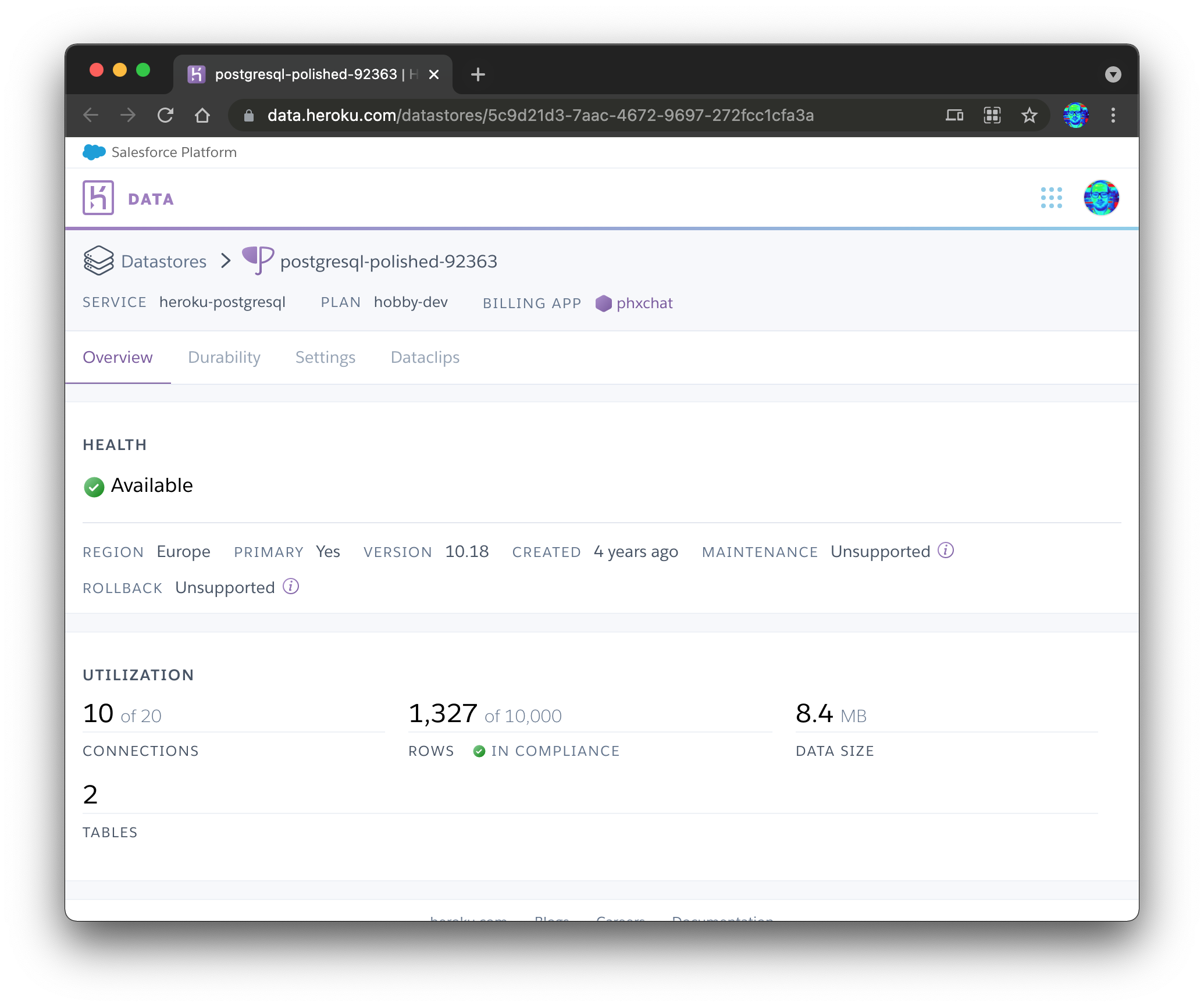Open Chrome's three-dot menu
This screenshot has height=1007, width=1204.
coord(1114,115)
